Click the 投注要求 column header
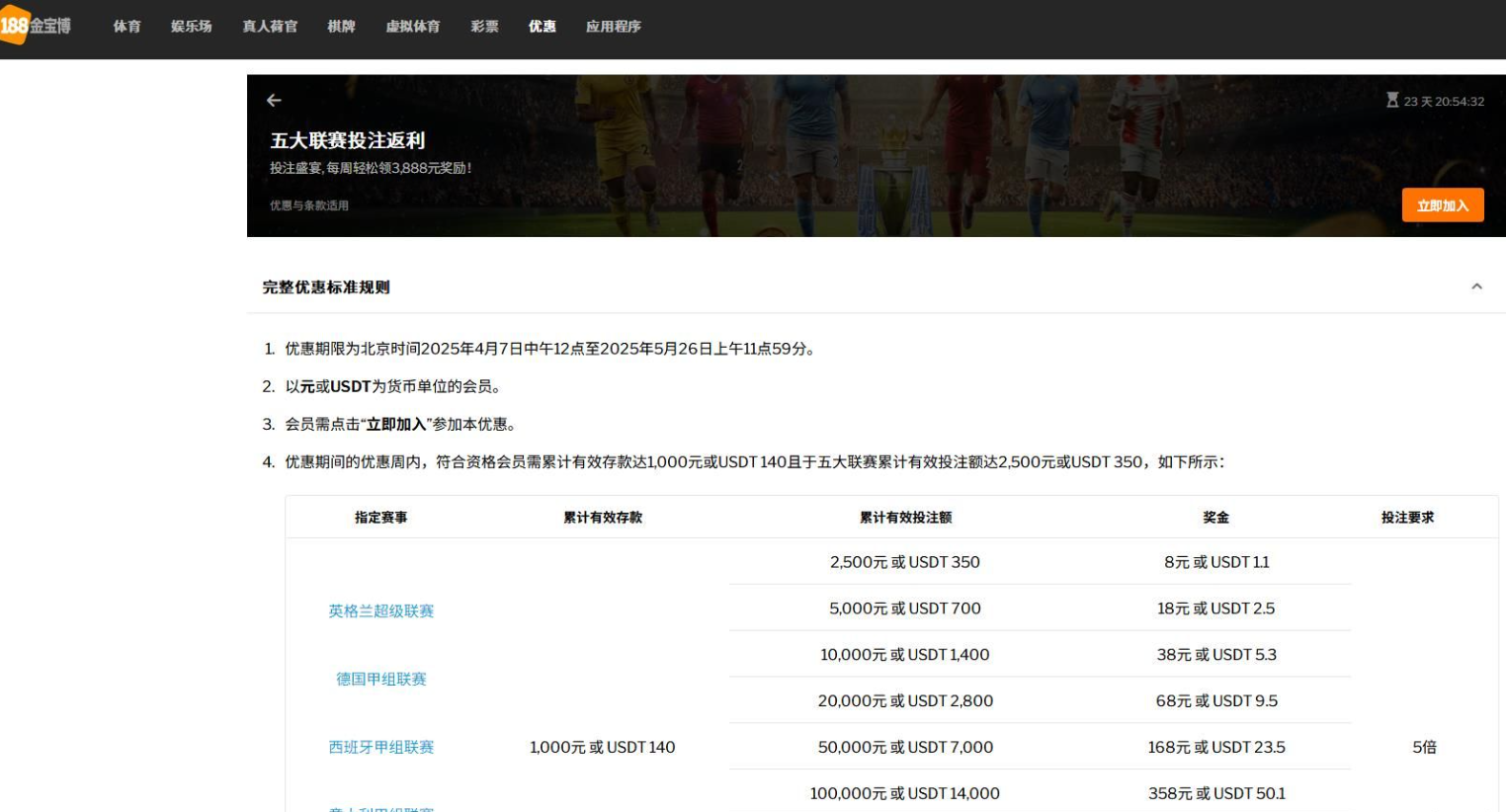This screenshot has width=1506, height=812. click(x=1408, y=518)
